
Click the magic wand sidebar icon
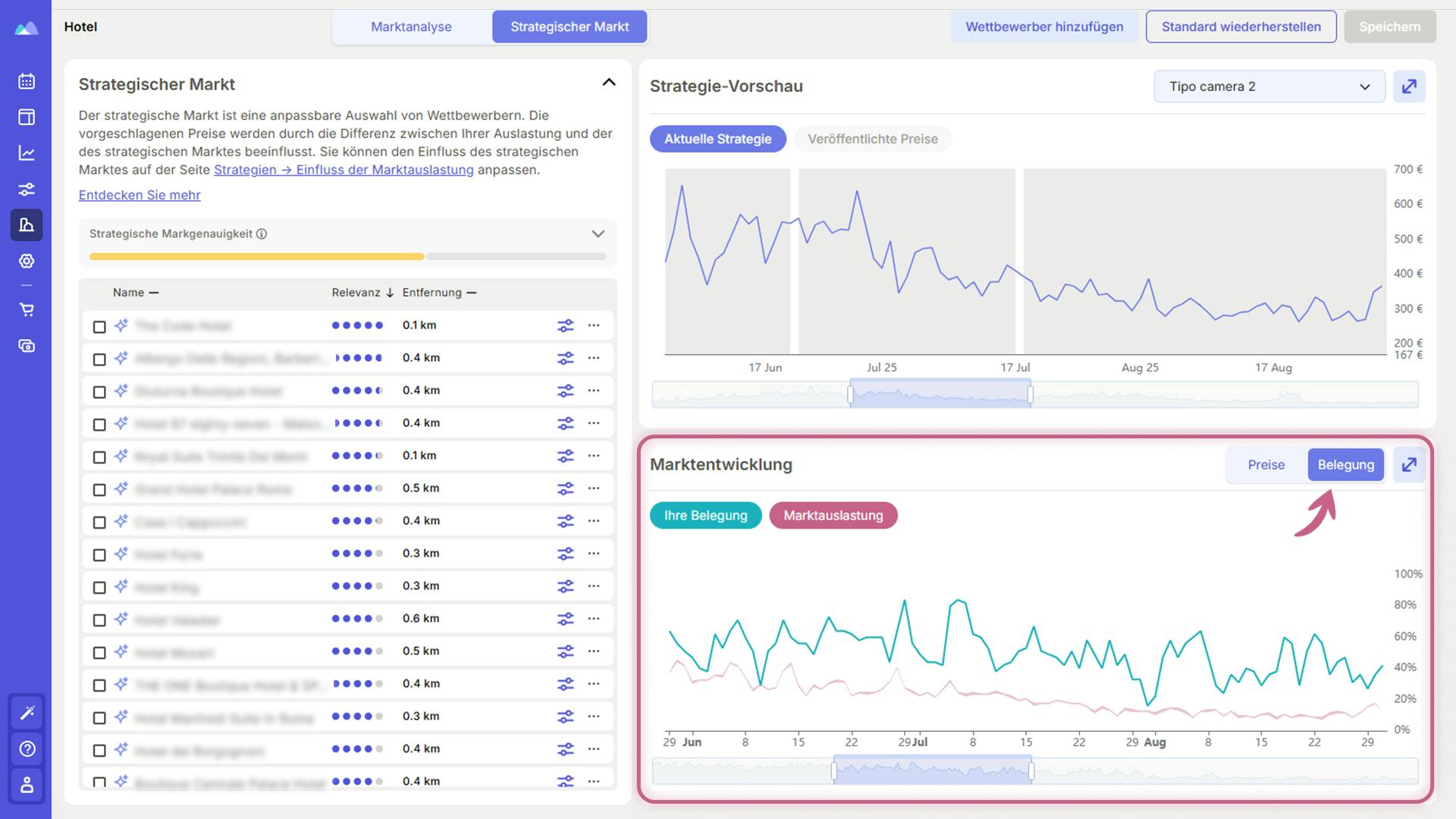(27, 712)
